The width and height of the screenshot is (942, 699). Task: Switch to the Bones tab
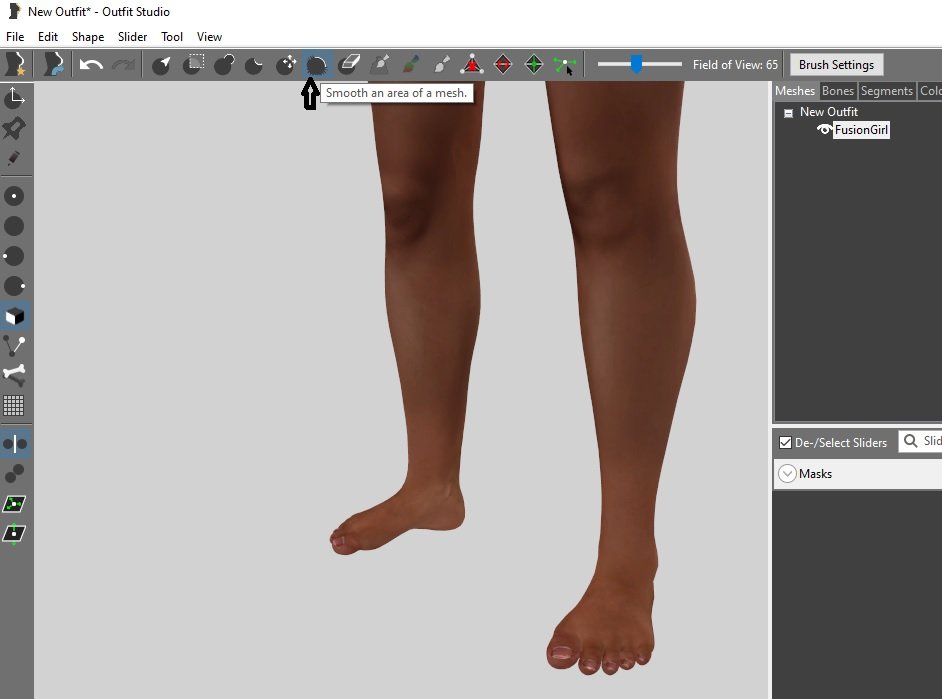[x=837, y=91]
